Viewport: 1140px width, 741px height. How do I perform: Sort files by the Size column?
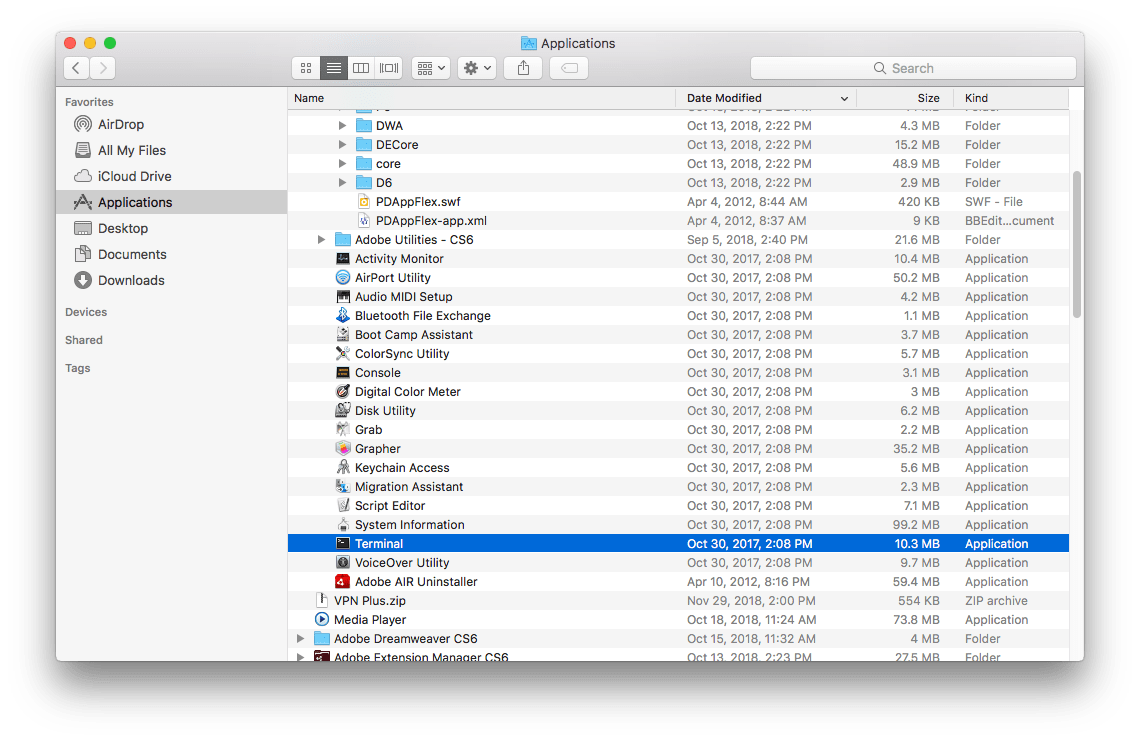pos(928,98)
